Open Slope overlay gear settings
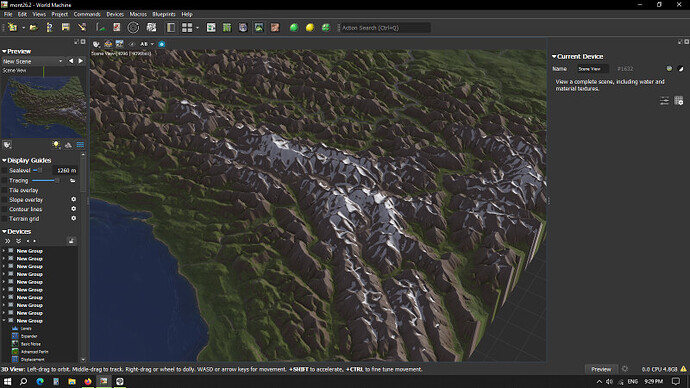 click(x=73, y=200)
